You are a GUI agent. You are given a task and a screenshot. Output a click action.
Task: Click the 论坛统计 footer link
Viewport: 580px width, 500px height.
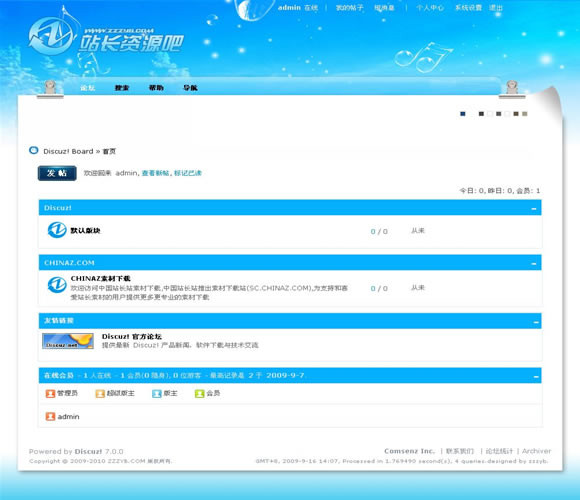coord(499,451)
